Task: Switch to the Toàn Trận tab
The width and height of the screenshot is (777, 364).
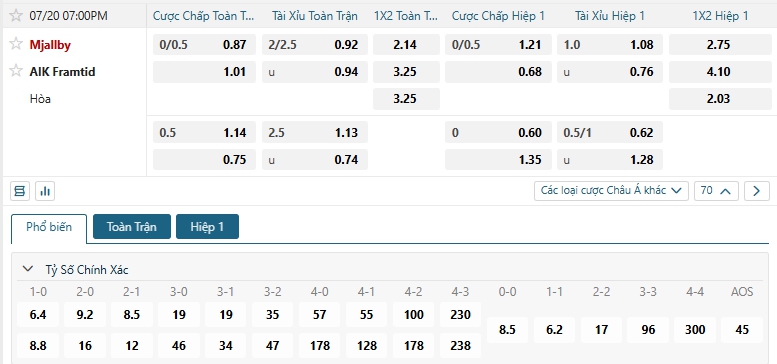Action: point(132,227)
